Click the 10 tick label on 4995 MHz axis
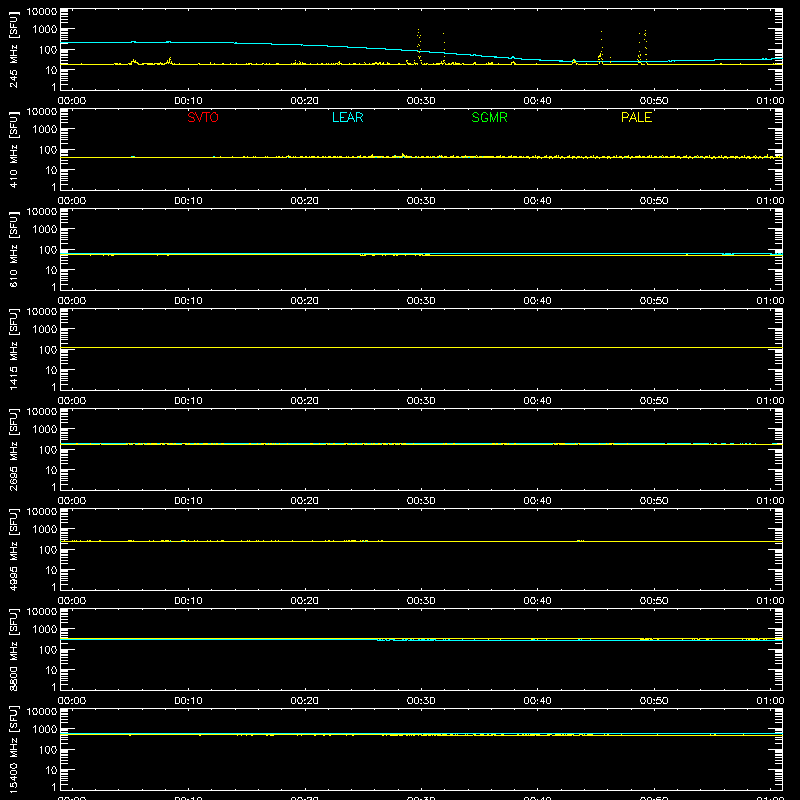Image resolution: width=800 pixels, height=800 pixels. (51, 570)
